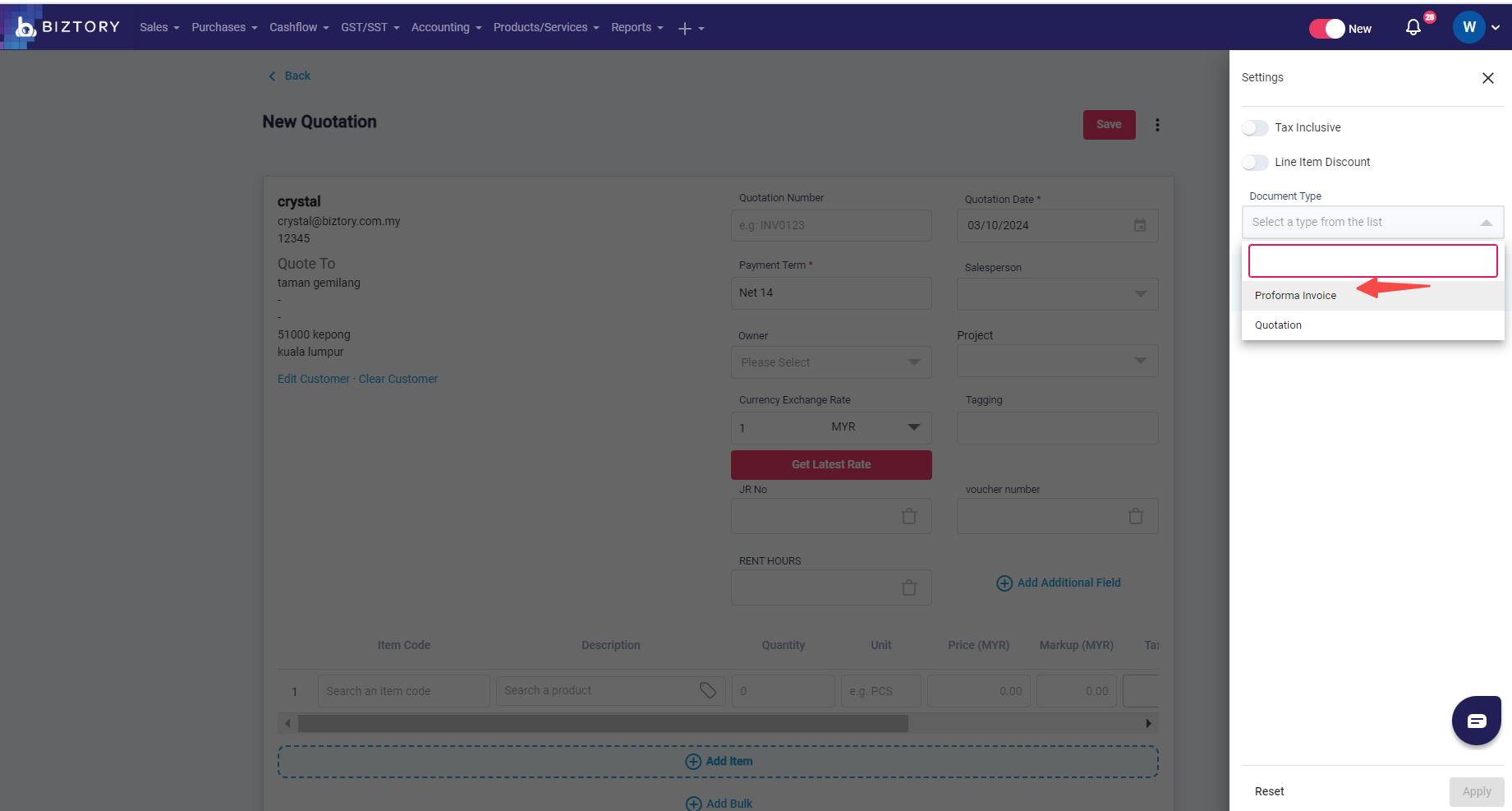Click the plus quick-add icon in navbar
This screenshot has width=1512, height=811.
[x=684, y=29]
